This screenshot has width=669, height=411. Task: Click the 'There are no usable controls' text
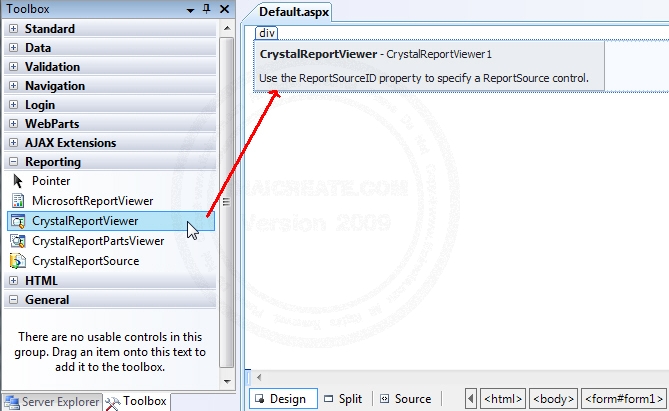(x=110, y=352)
